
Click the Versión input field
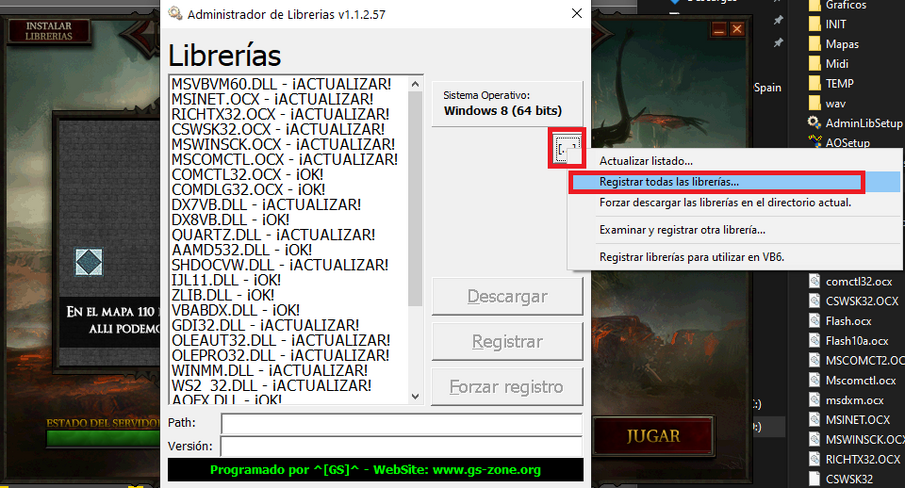click(x=402, y=446)
